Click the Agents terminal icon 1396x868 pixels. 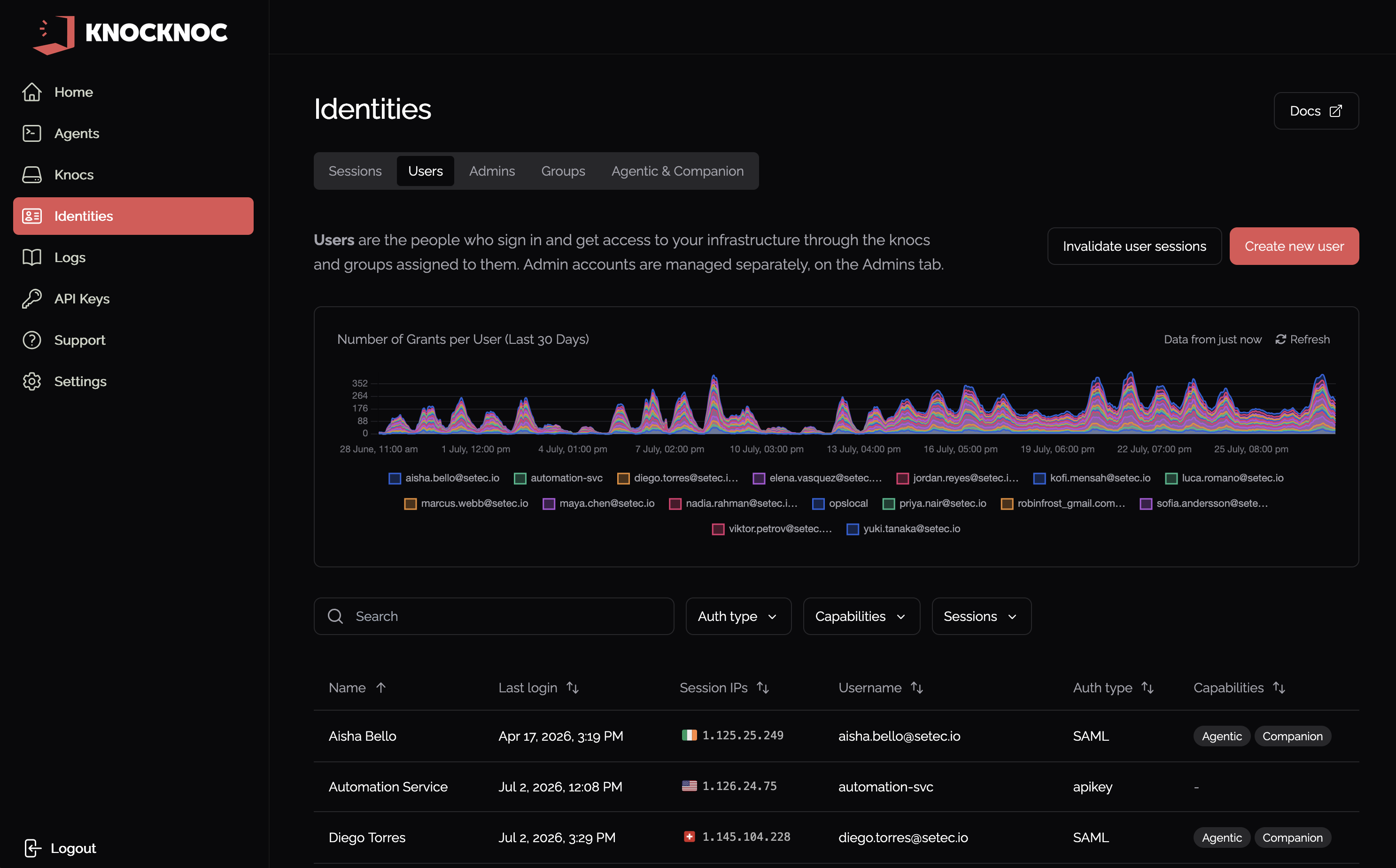[x=31, y=133]
